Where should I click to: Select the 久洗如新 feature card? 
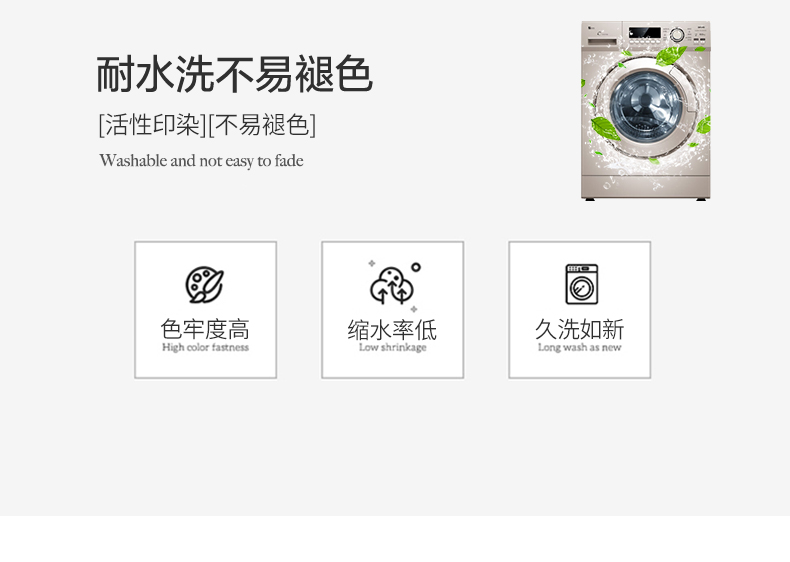(x=579, y=309)
